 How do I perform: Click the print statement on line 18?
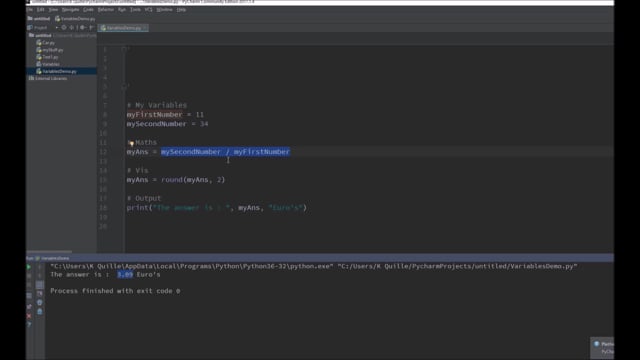(216, 208)
